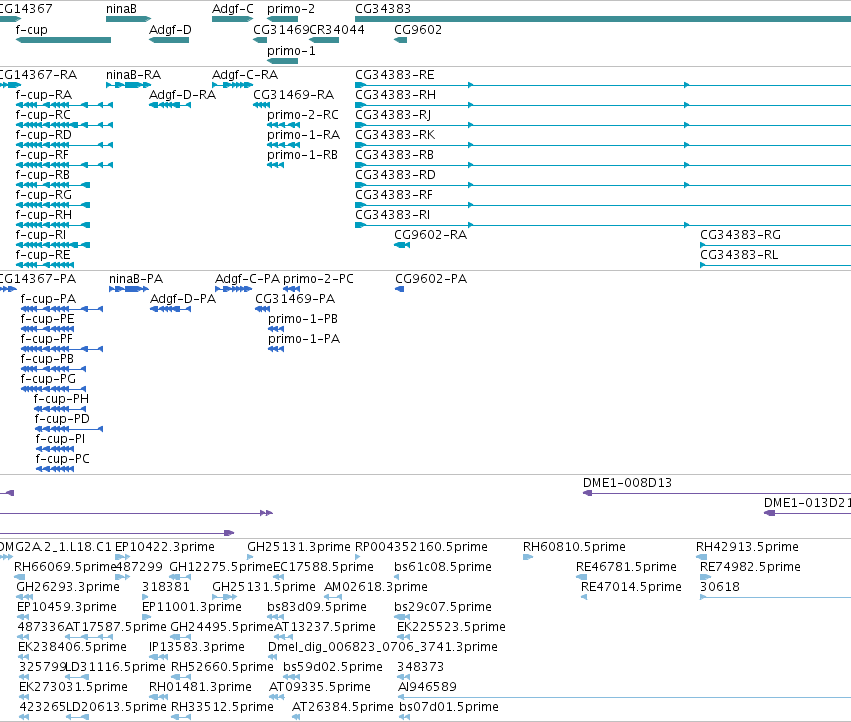Select the f-cup-RD transcript
This screenshot has width=851, height=722.
(x=64, y=145)
